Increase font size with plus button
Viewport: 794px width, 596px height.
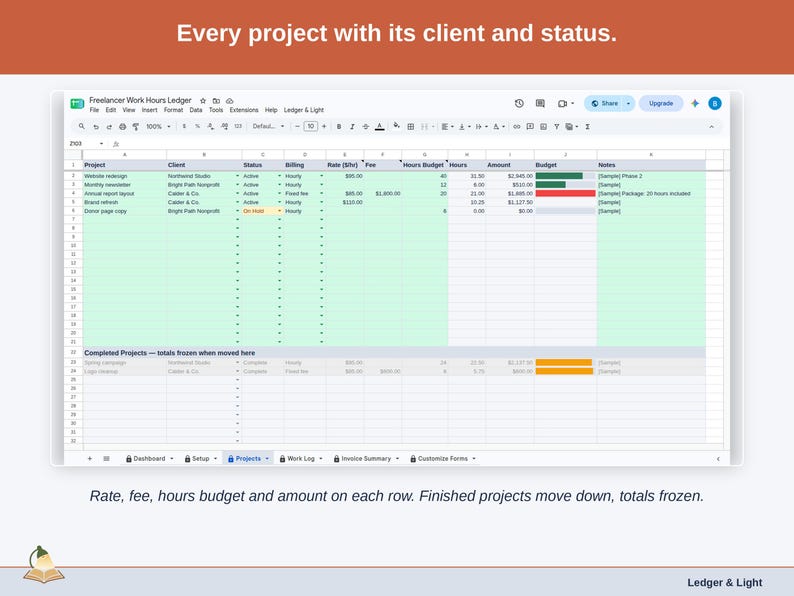tap(324, 127)
